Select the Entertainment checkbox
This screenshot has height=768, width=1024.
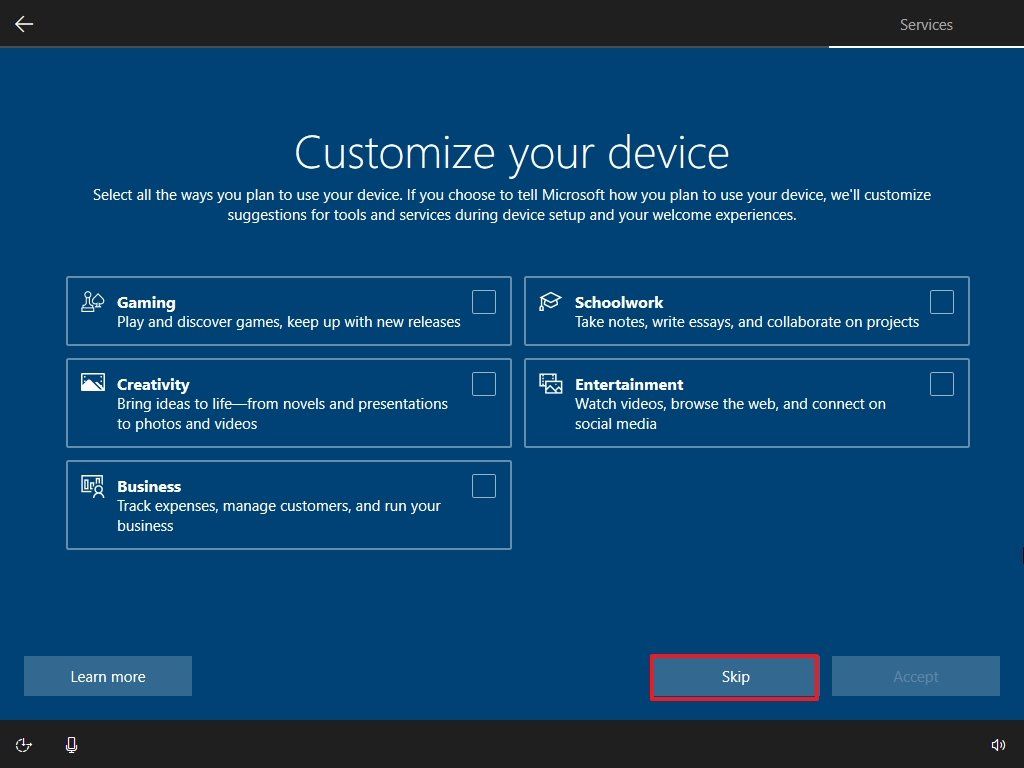[x=941, y=383]
